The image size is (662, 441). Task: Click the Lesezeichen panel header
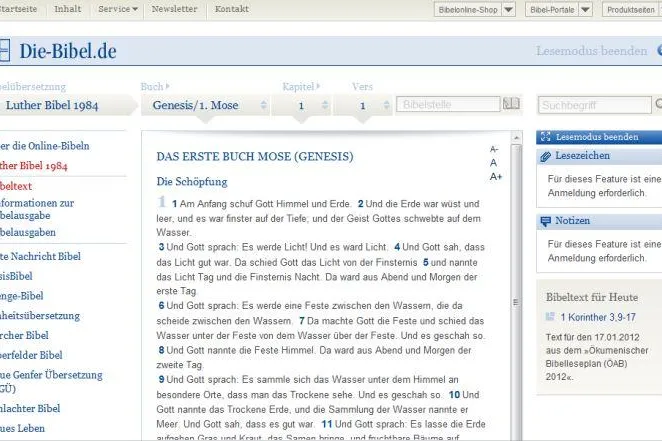pos(599,156)
